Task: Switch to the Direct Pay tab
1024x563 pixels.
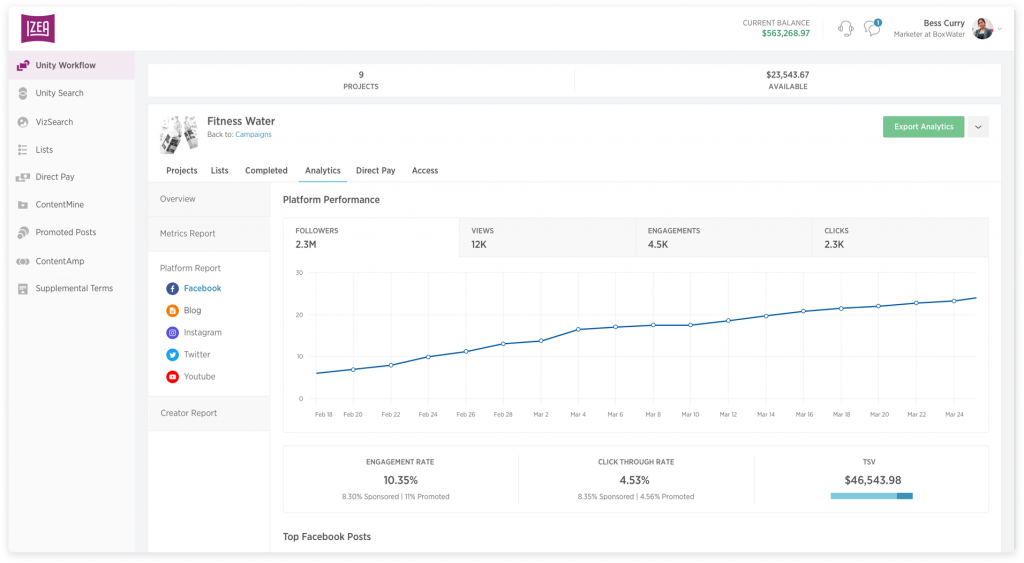Action: click(x=375, y=170)
